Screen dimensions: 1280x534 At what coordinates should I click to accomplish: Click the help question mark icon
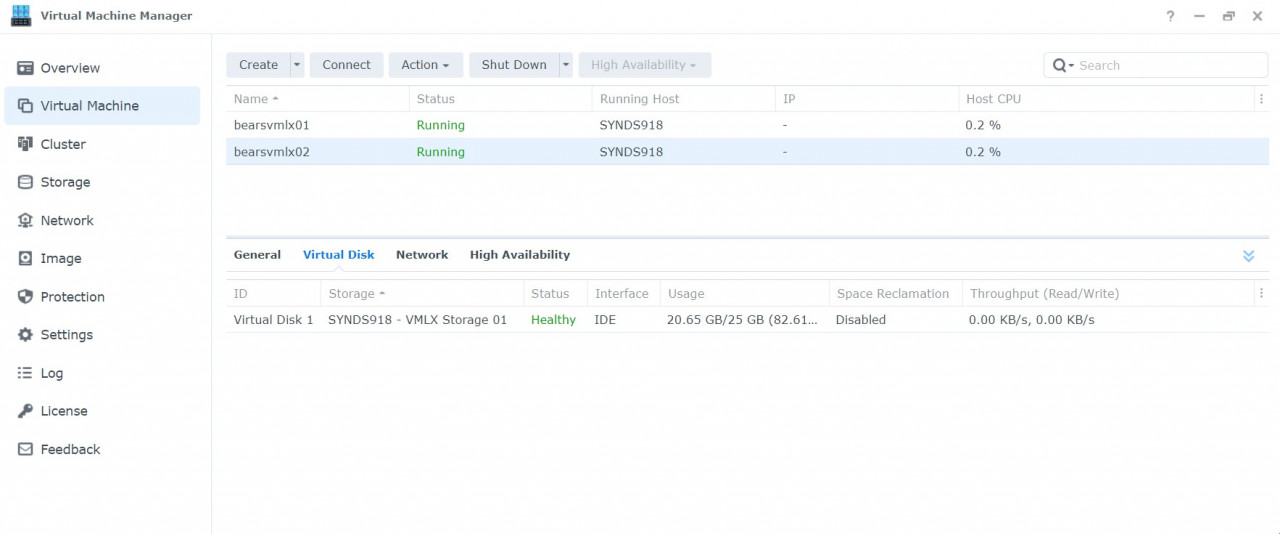coord(1170,16)
